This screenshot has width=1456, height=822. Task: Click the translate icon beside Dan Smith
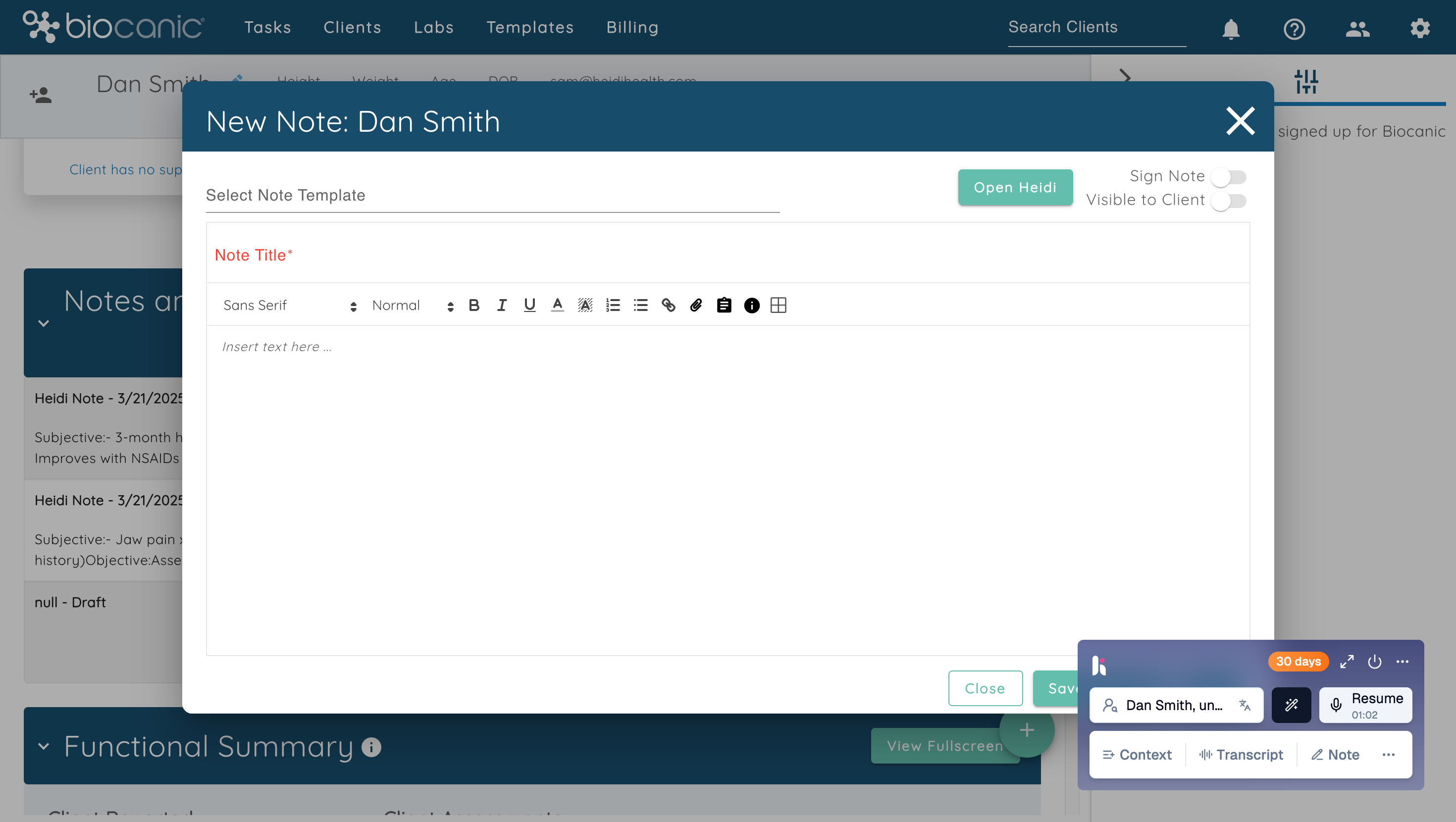pos(1245,705)
